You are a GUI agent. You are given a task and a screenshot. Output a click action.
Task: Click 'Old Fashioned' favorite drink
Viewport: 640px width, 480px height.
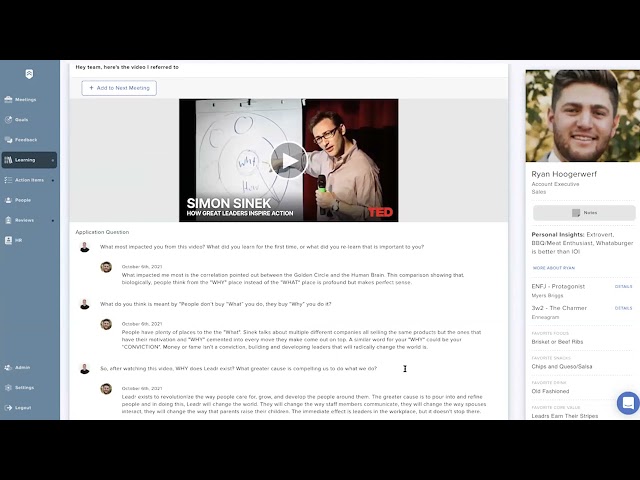(550, 391)
